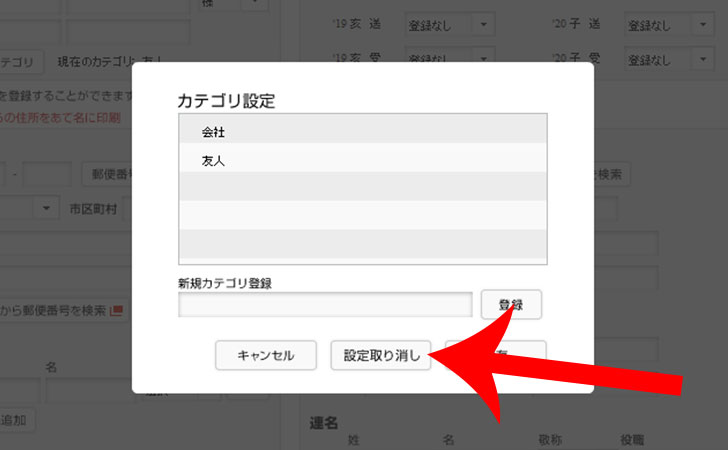Select the 会社 category row

[x=363, y=129]
